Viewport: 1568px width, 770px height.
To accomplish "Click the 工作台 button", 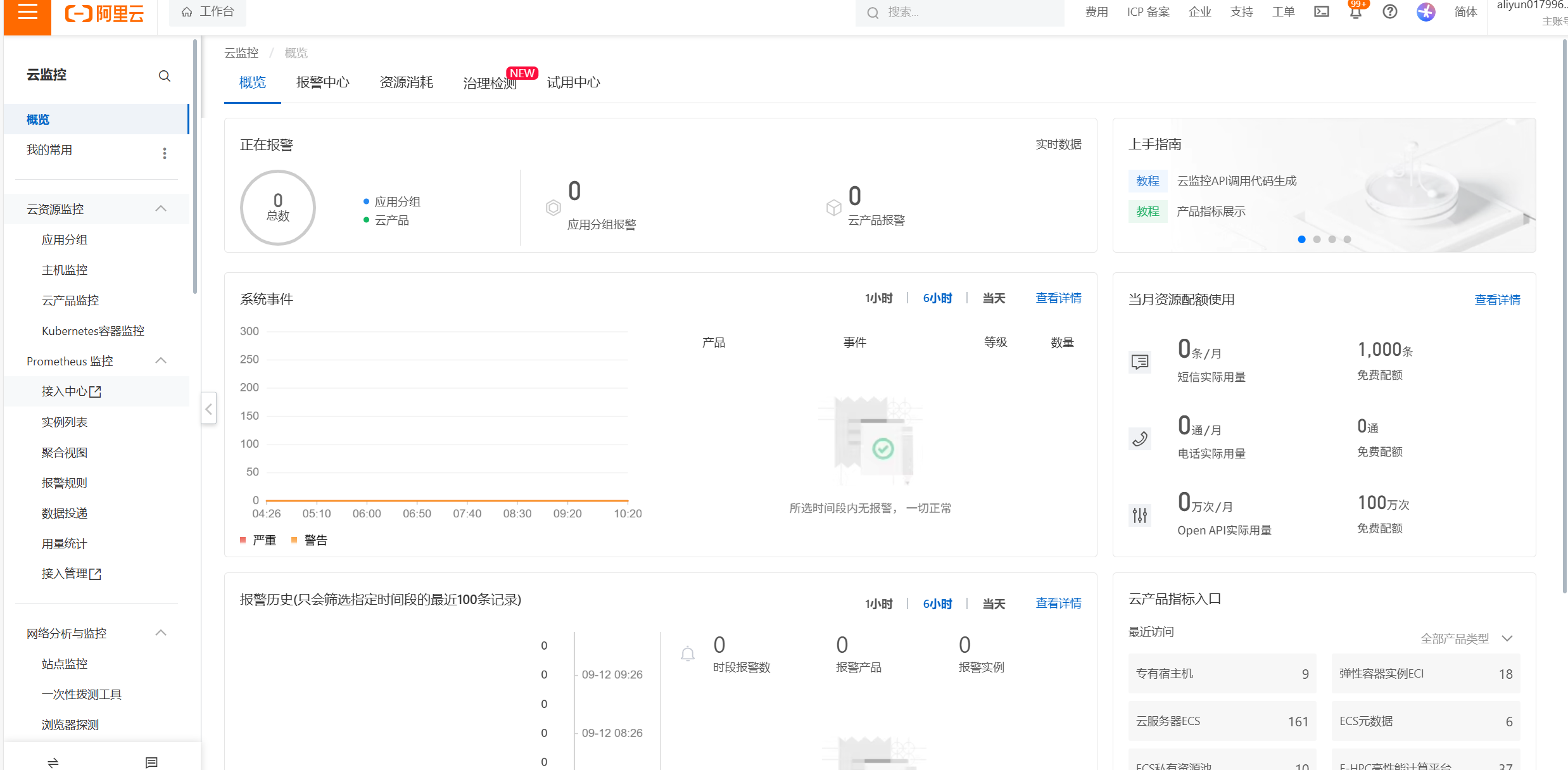I will [x=208, y=12].
